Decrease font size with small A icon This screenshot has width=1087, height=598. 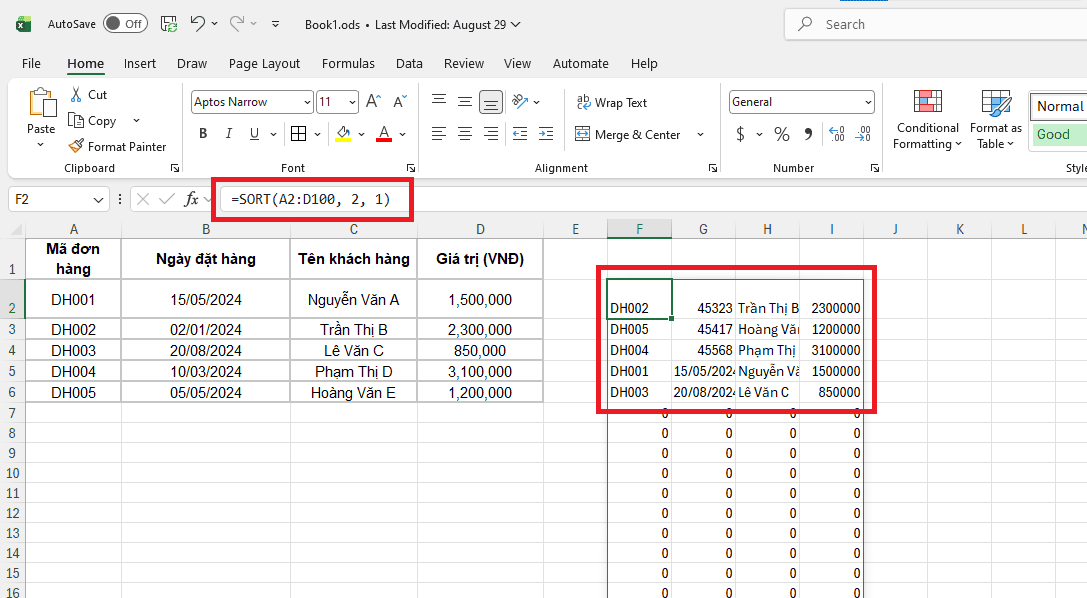tap(400, 102)
